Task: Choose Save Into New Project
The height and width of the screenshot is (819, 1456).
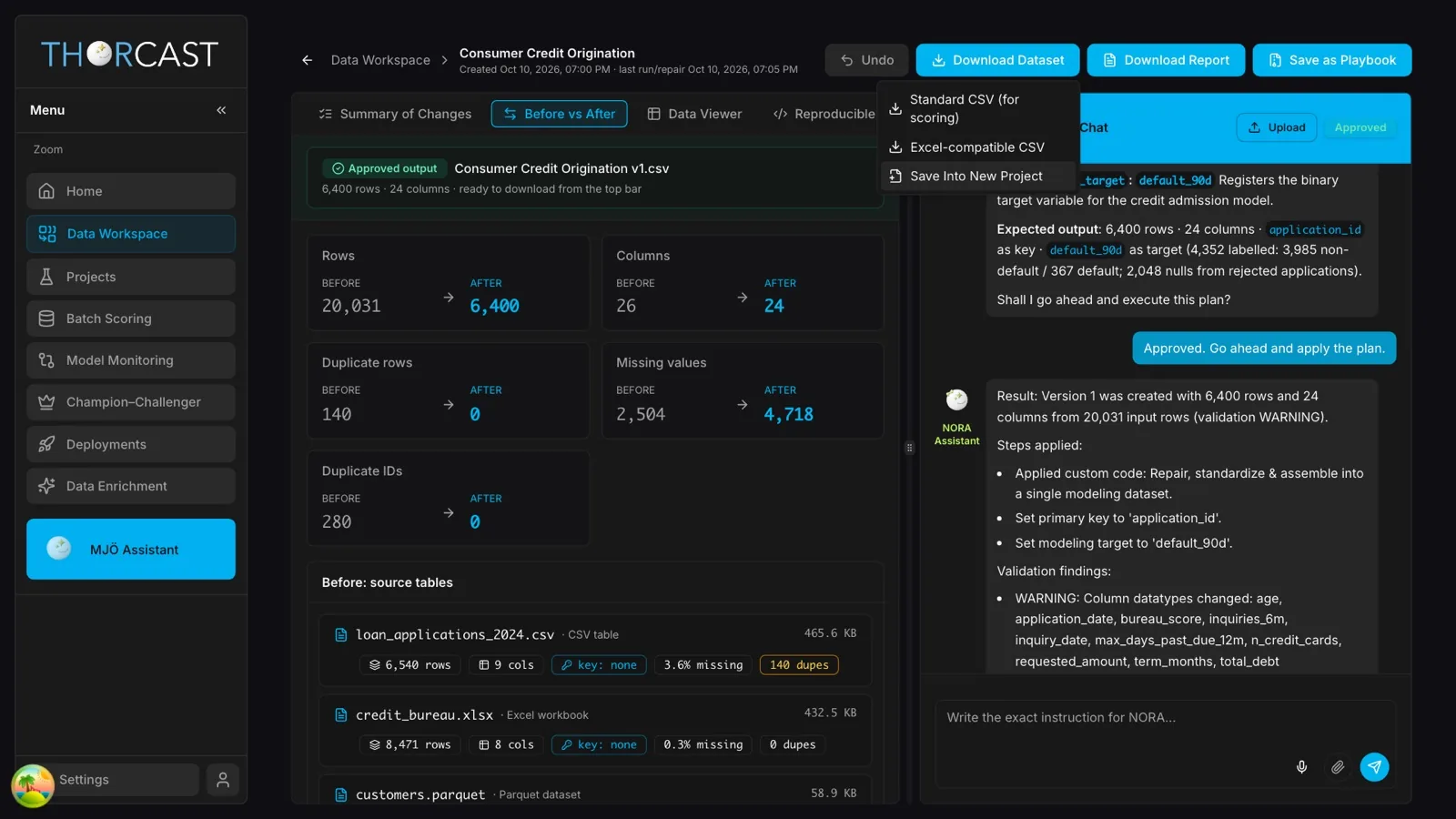Action: point(978,177)
